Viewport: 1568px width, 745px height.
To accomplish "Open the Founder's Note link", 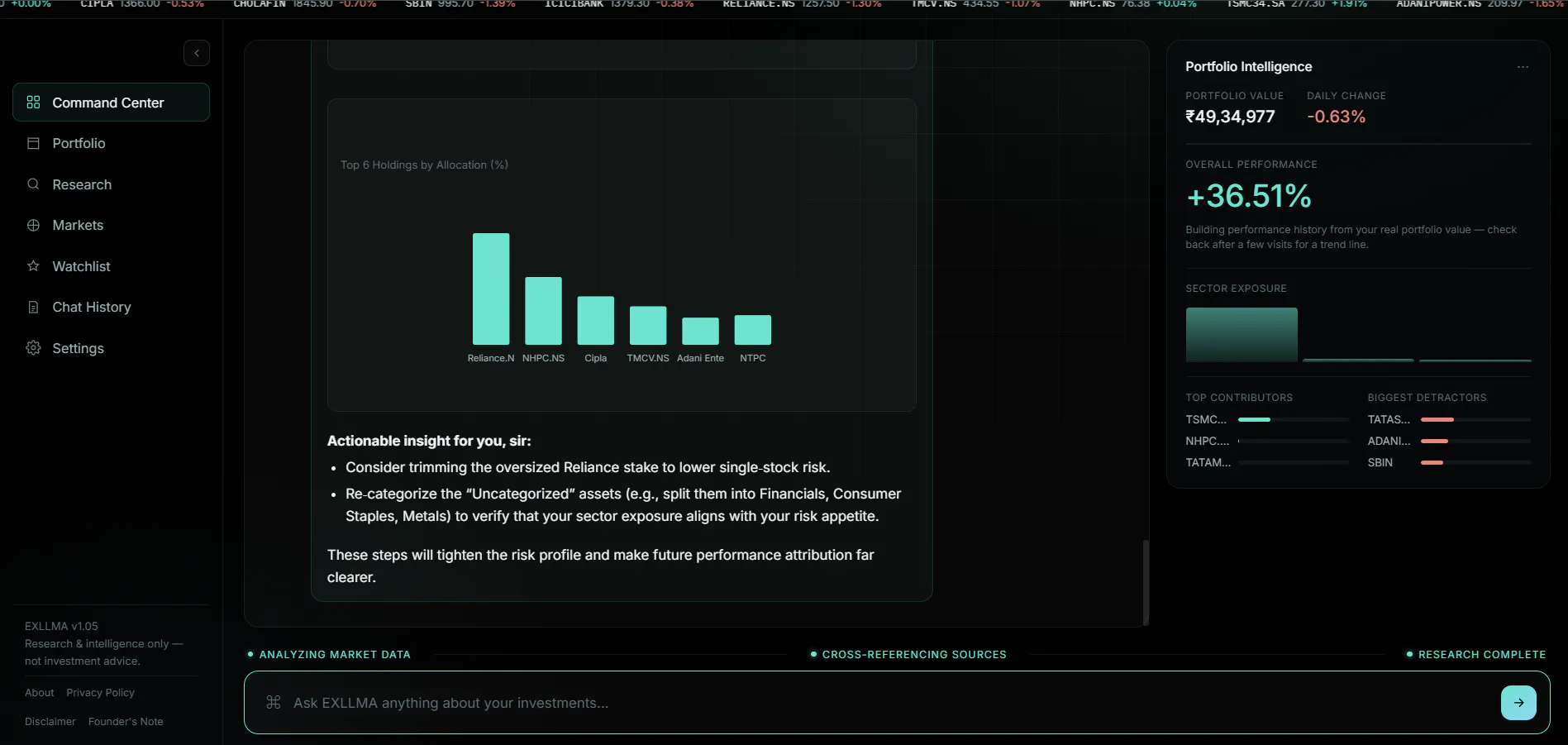I will coord(126,722).
